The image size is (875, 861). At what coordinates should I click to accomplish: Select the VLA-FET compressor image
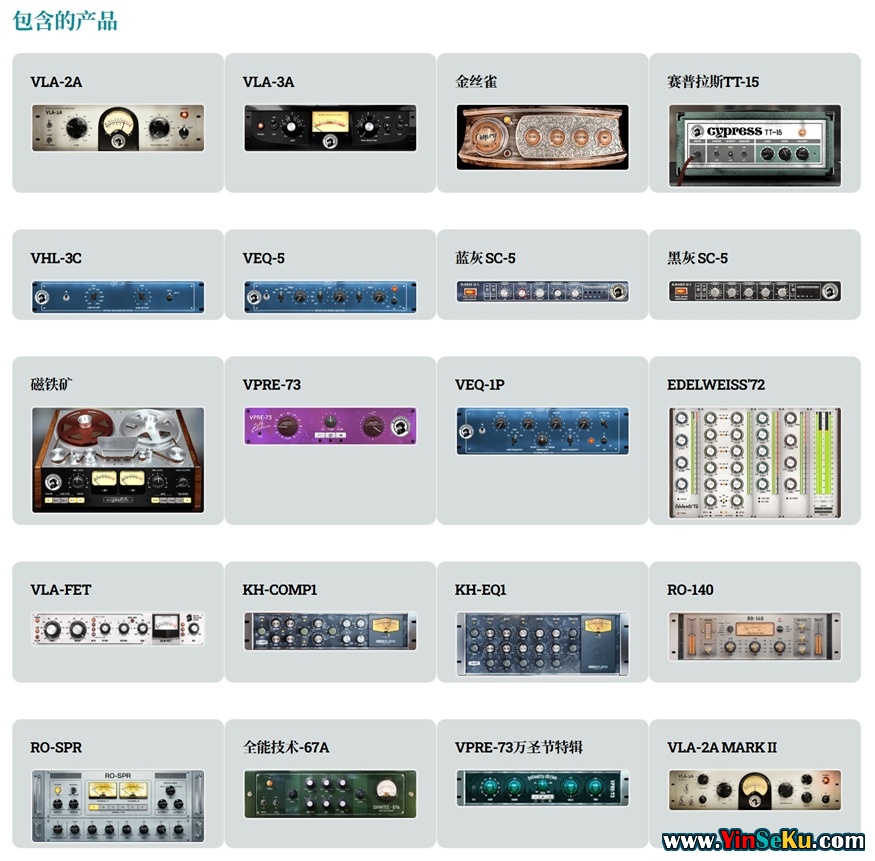pyautogui.click(x=118, y=629)
